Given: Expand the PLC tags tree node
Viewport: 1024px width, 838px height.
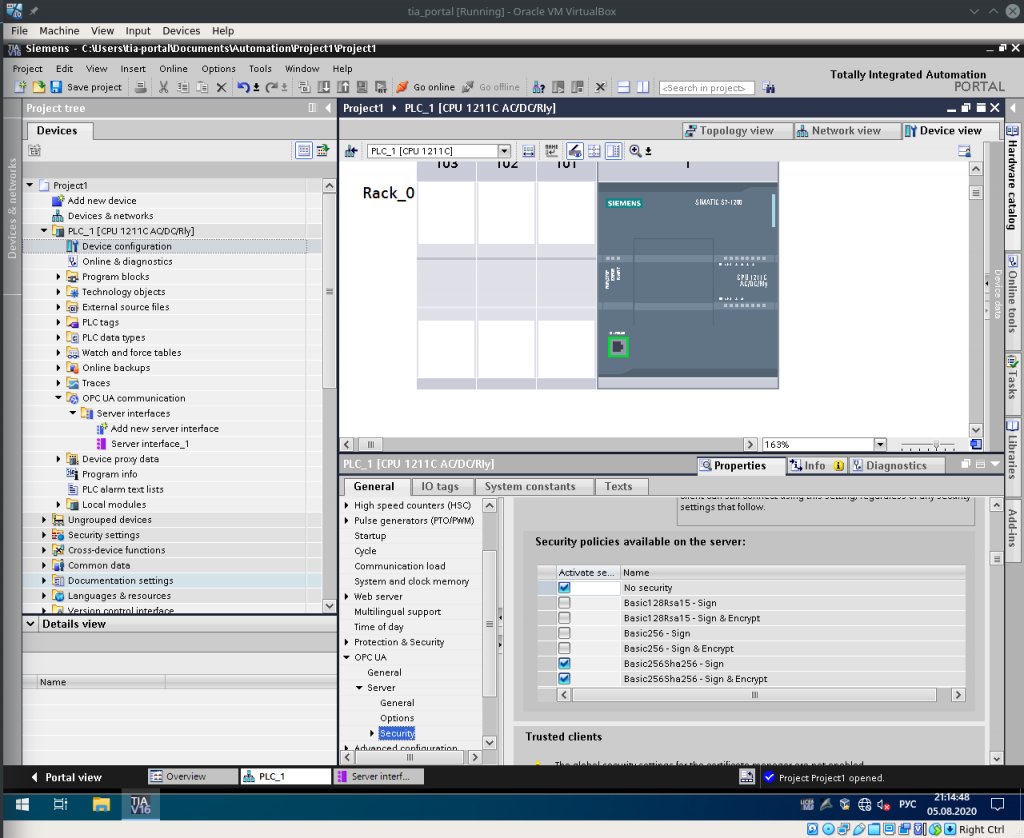Looking at the screenshot, I should [x=59, y=322].
